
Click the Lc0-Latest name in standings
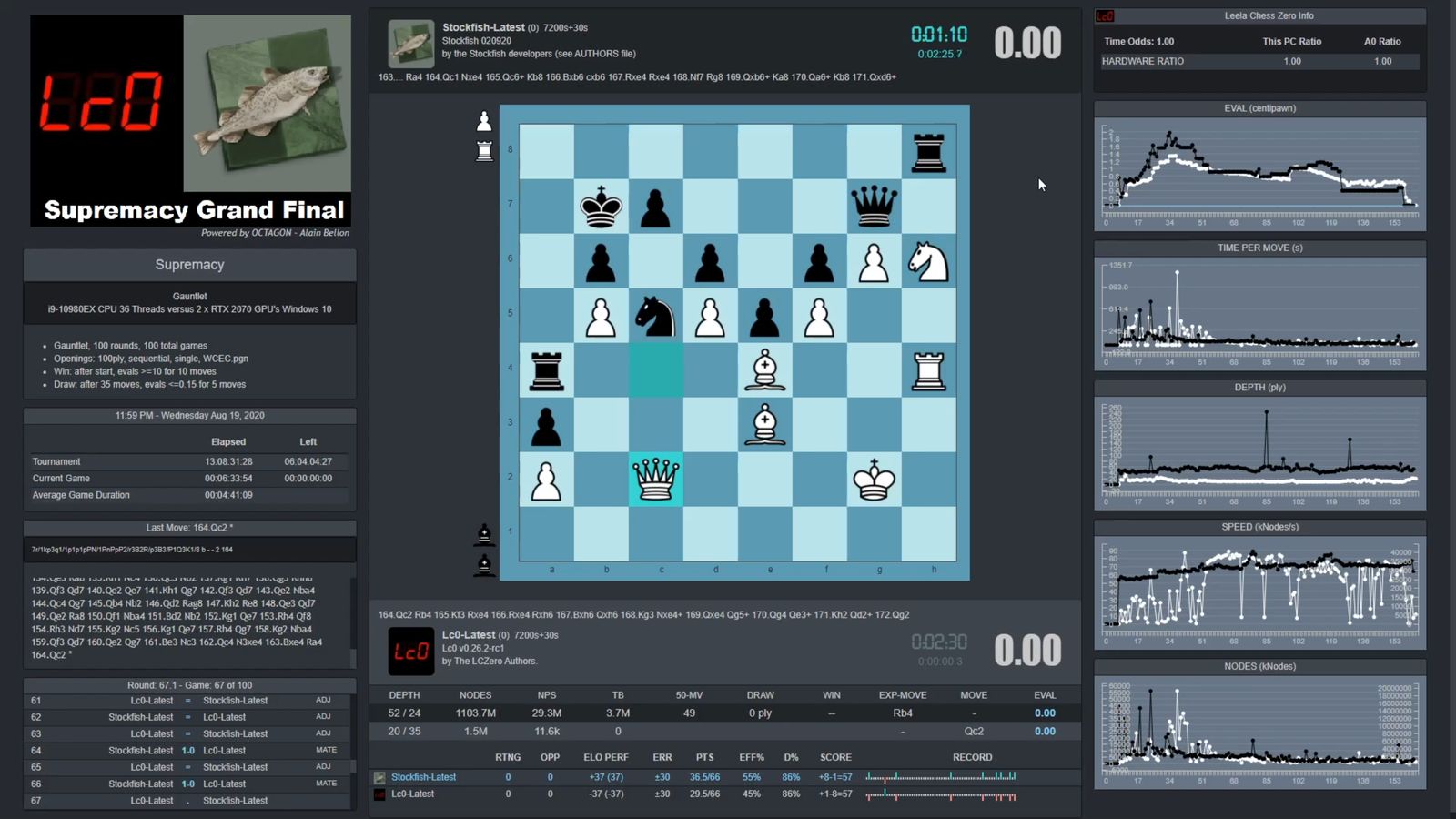(412, 794)
